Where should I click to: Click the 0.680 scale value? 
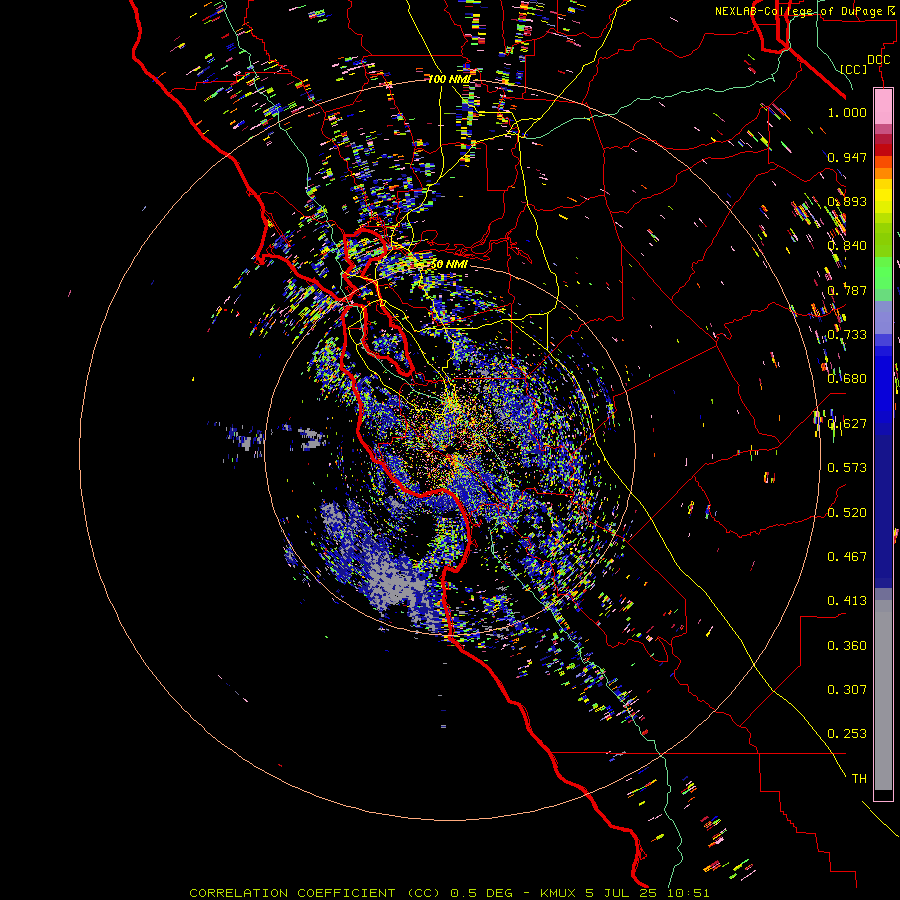click(x=847, y=379)
